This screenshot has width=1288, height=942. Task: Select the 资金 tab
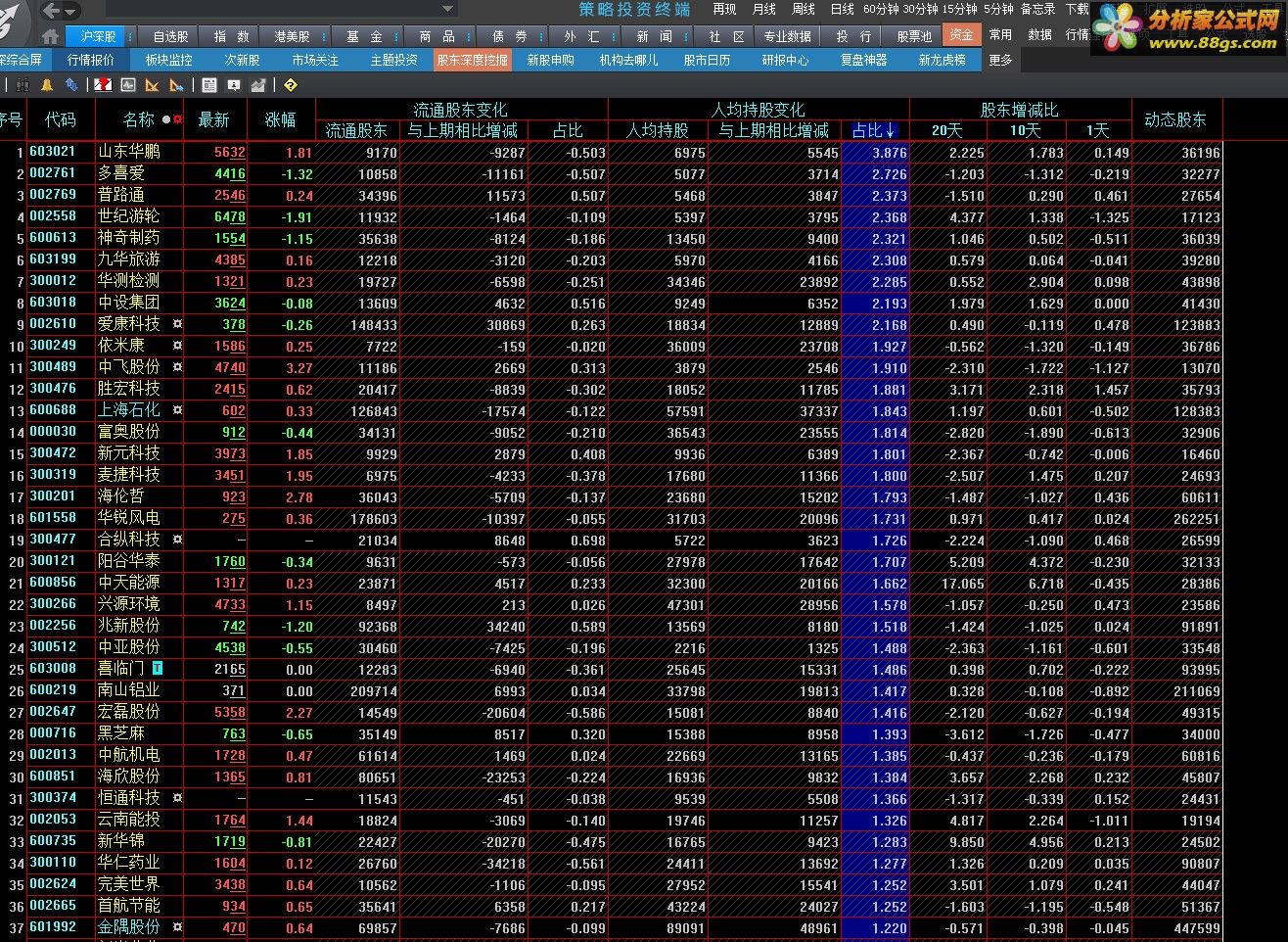962,35
